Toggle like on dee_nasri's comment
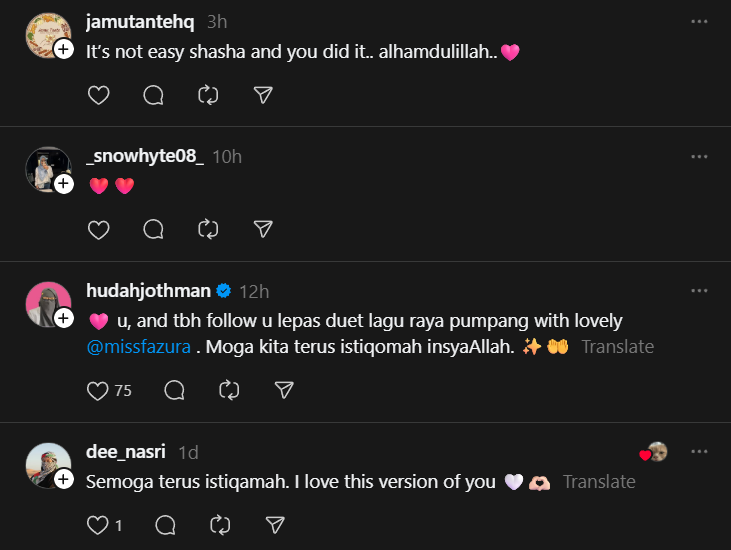This screenshot has width=731, height=550. [x=98, y=525]
